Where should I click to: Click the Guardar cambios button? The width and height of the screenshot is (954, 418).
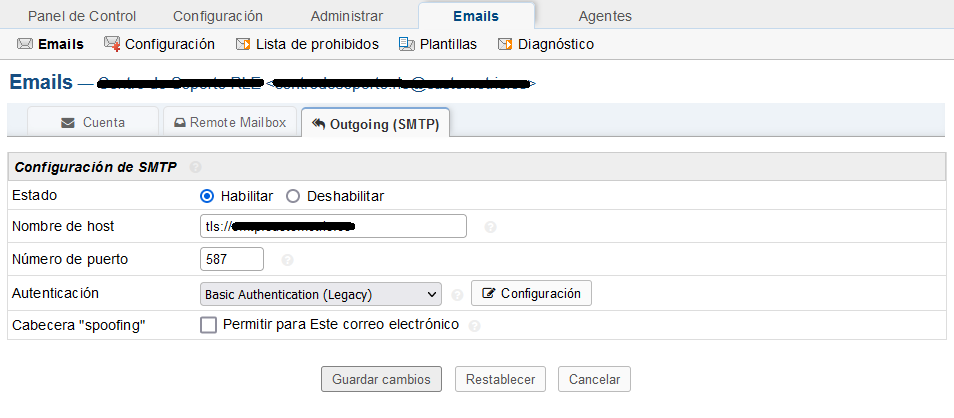pos(381,379)
